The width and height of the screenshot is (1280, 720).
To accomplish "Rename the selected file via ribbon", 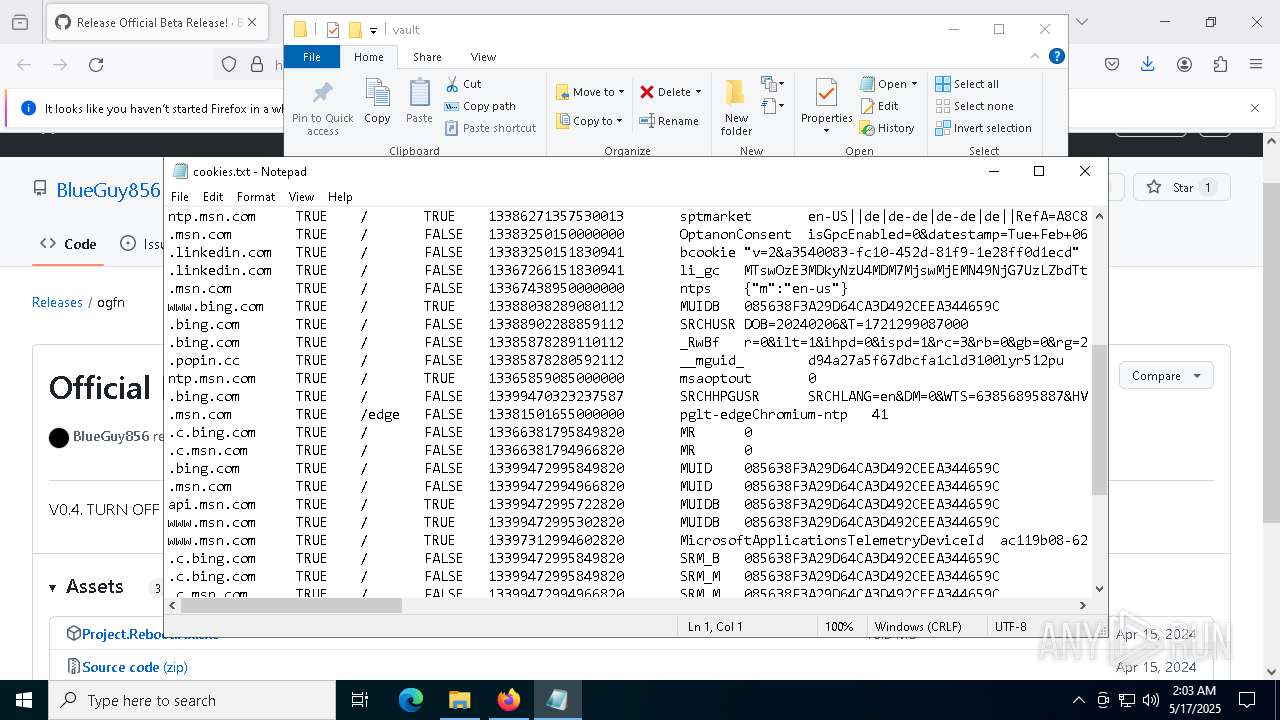I will tap(669, 121).
